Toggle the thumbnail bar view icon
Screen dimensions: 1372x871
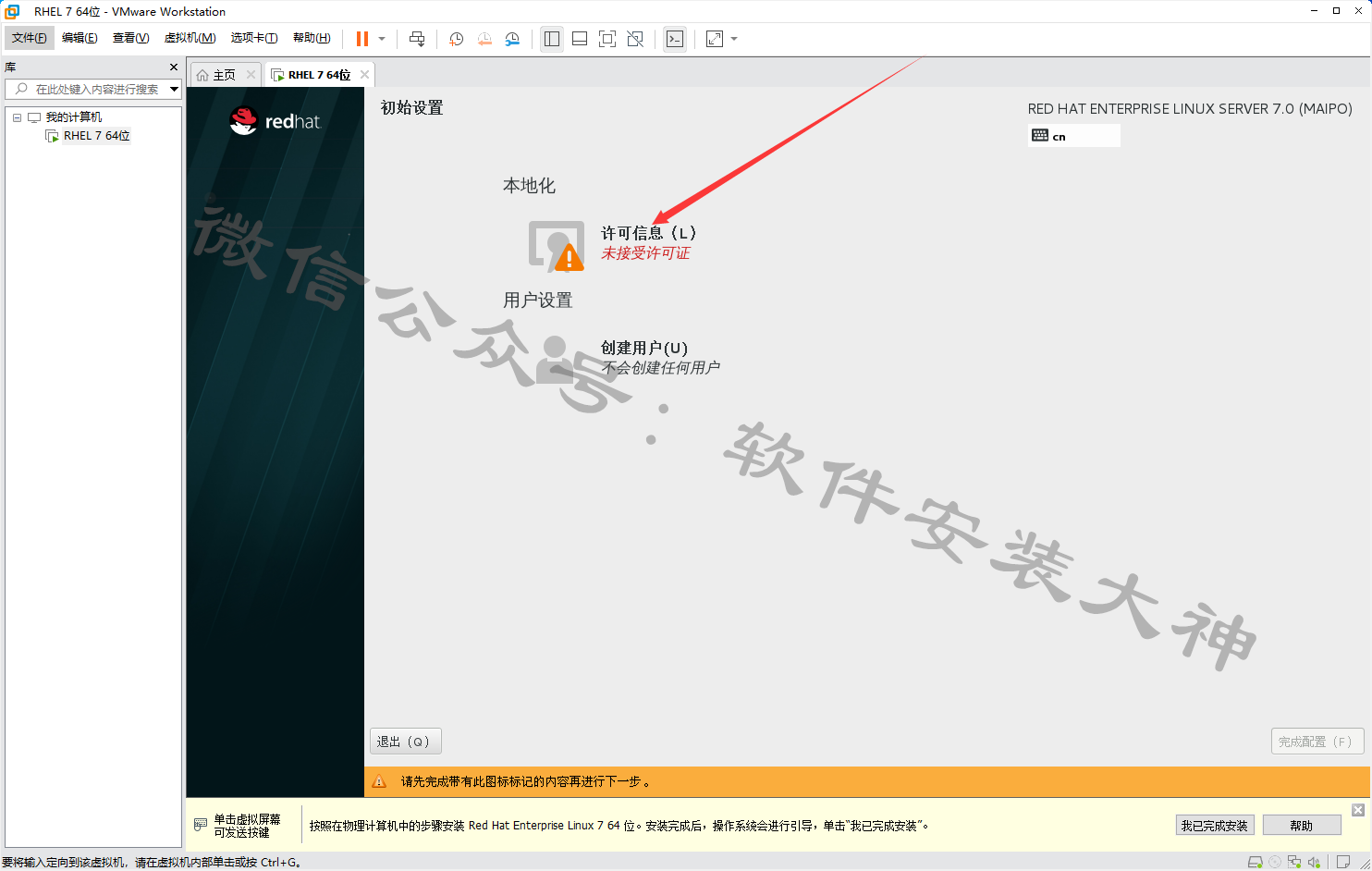580,39
